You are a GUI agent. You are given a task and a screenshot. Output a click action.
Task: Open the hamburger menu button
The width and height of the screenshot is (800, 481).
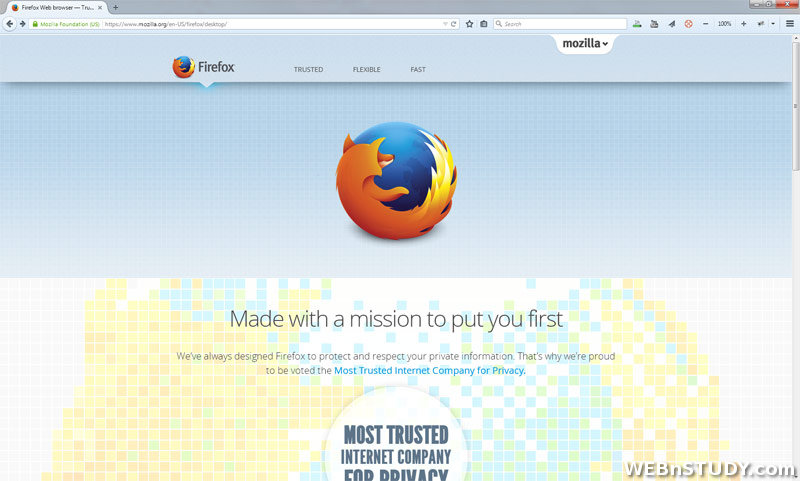[790, 24]
